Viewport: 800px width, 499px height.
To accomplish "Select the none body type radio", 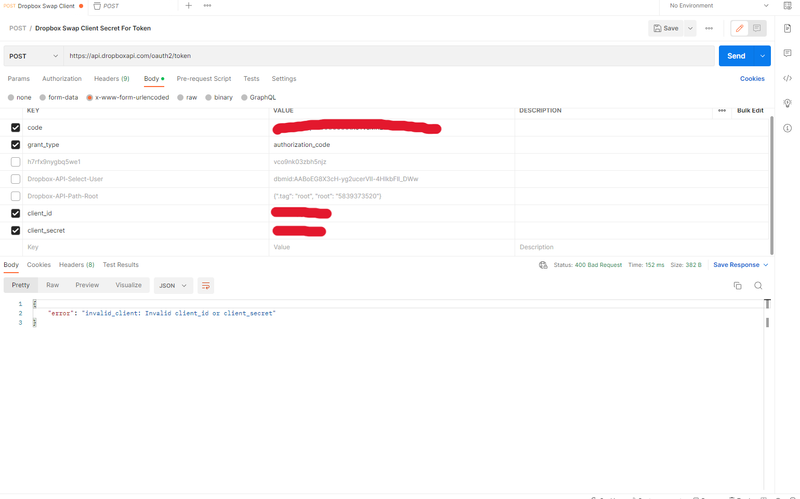I will (11, 97).
